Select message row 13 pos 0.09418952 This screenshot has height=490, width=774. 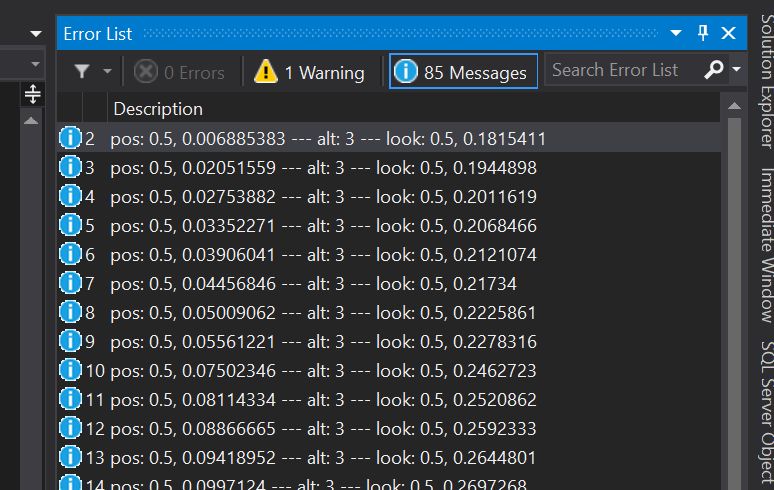click(x=389, y=458)
